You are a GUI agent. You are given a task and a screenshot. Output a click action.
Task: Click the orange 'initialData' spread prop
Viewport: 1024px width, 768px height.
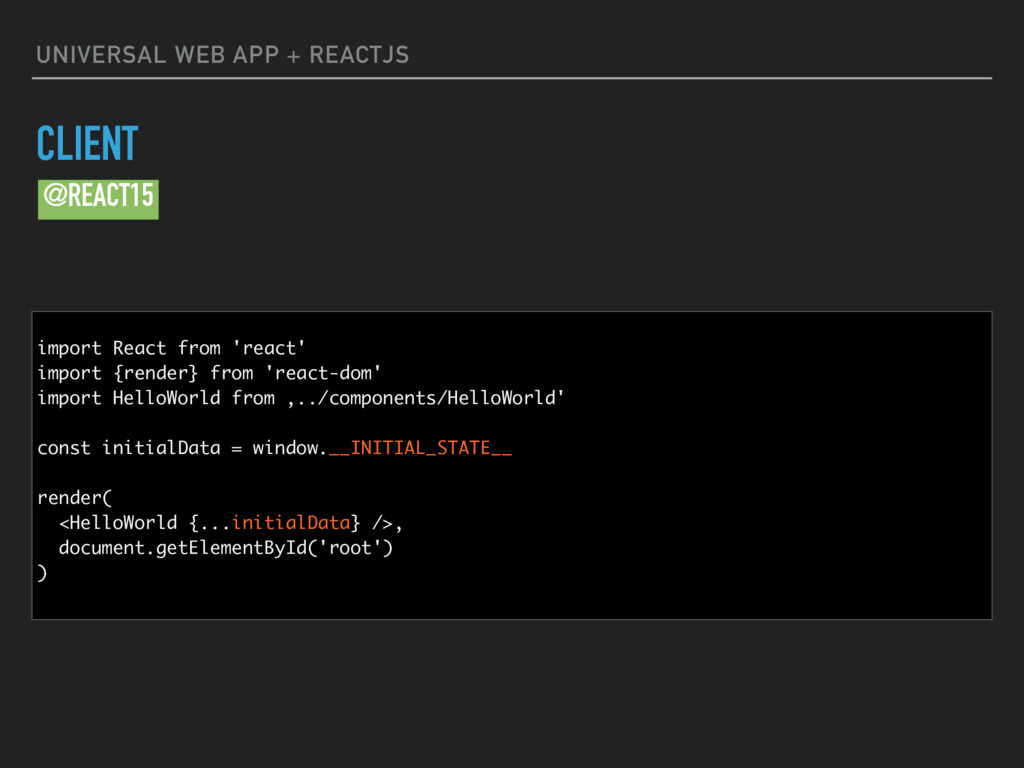click(x=291, y=522)
